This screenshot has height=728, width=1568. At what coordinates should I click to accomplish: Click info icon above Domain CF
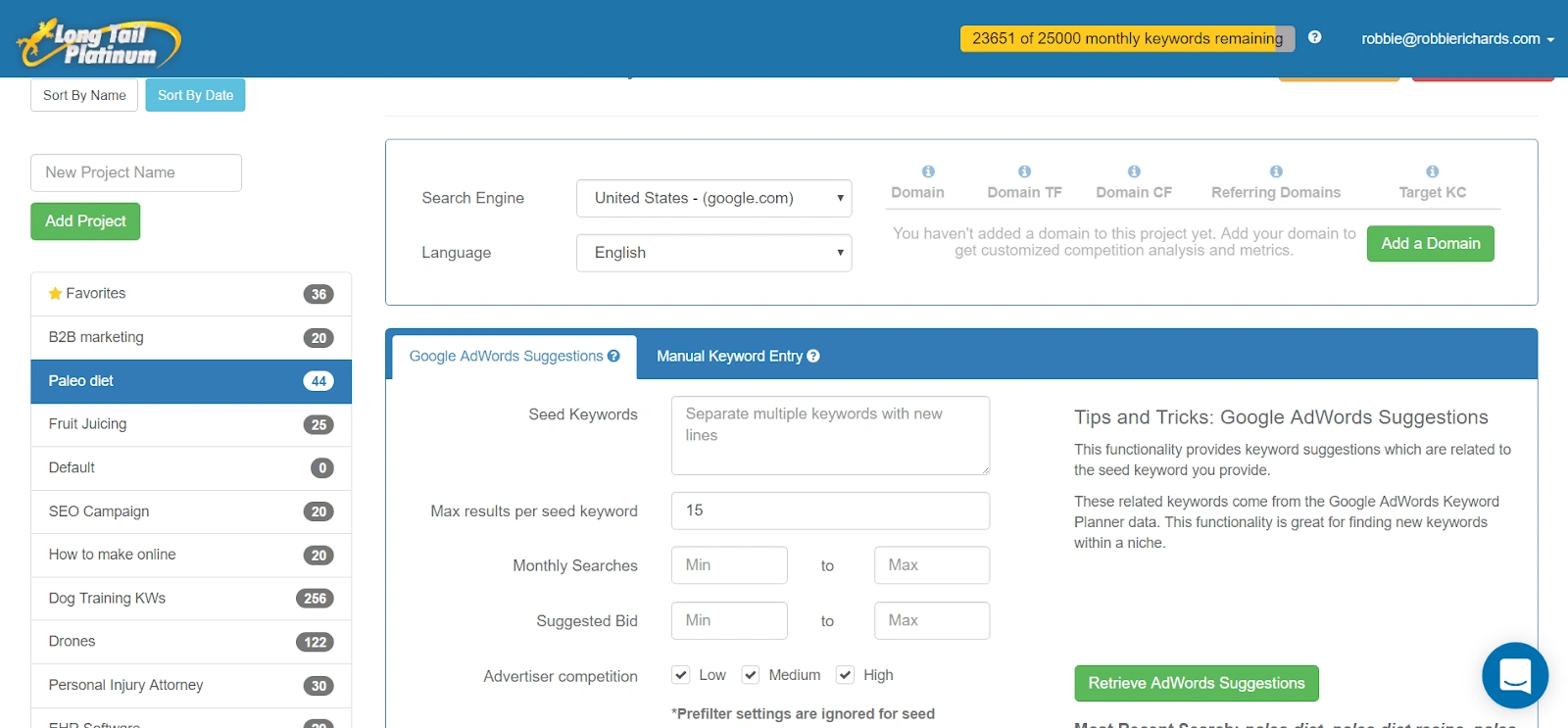tap(1134, 171)
